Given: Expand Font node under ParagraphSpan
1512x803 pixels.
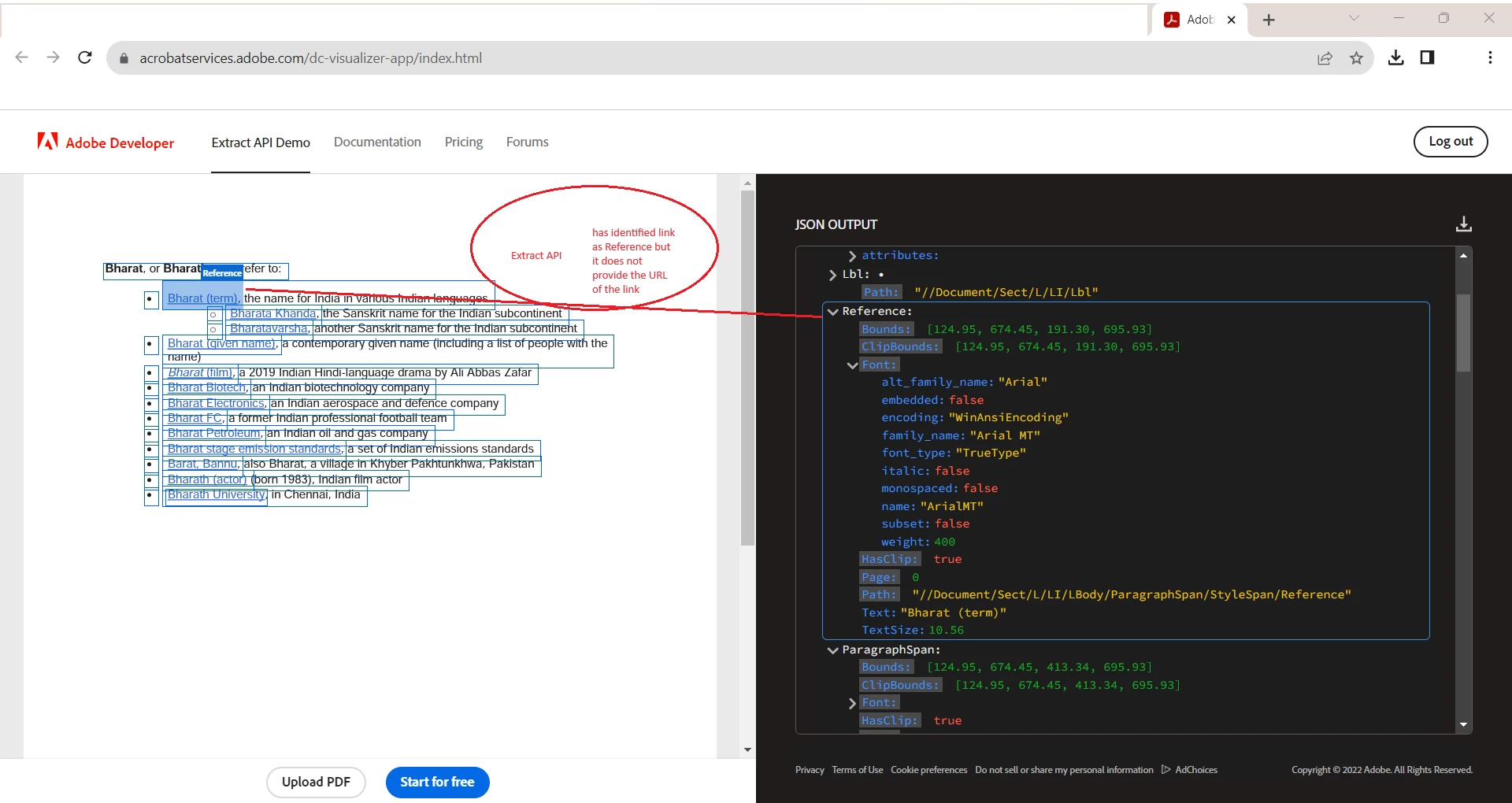Looking at the screenshot, I should pos(852,703).
